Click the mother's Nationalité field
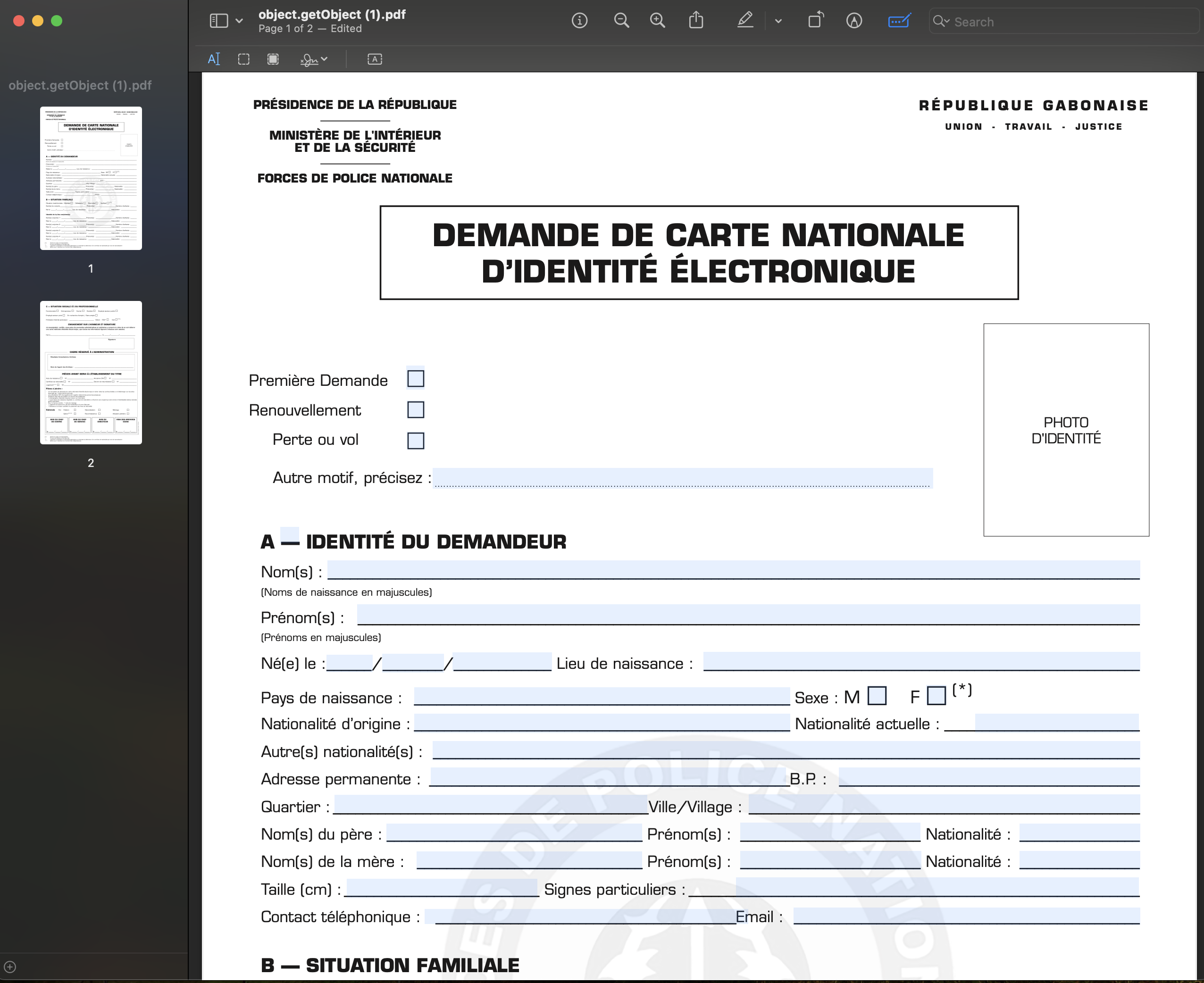The image size is (1204, 983). (x=1080, y=859)
